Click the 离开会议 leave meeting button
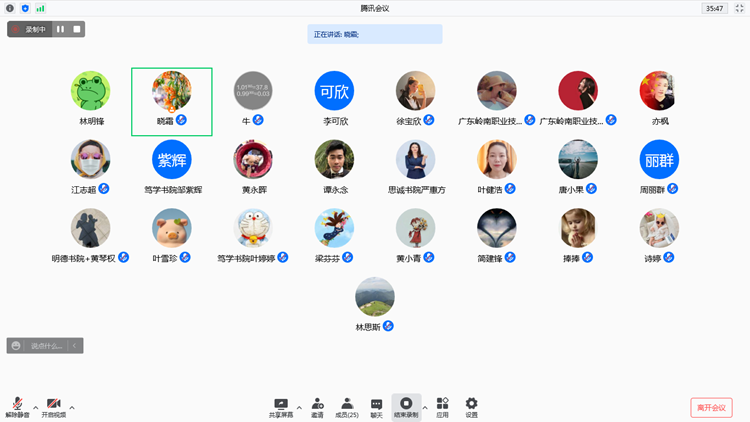Image resolution: width=750 pixels, height=422 pixels. click(711, 407)
